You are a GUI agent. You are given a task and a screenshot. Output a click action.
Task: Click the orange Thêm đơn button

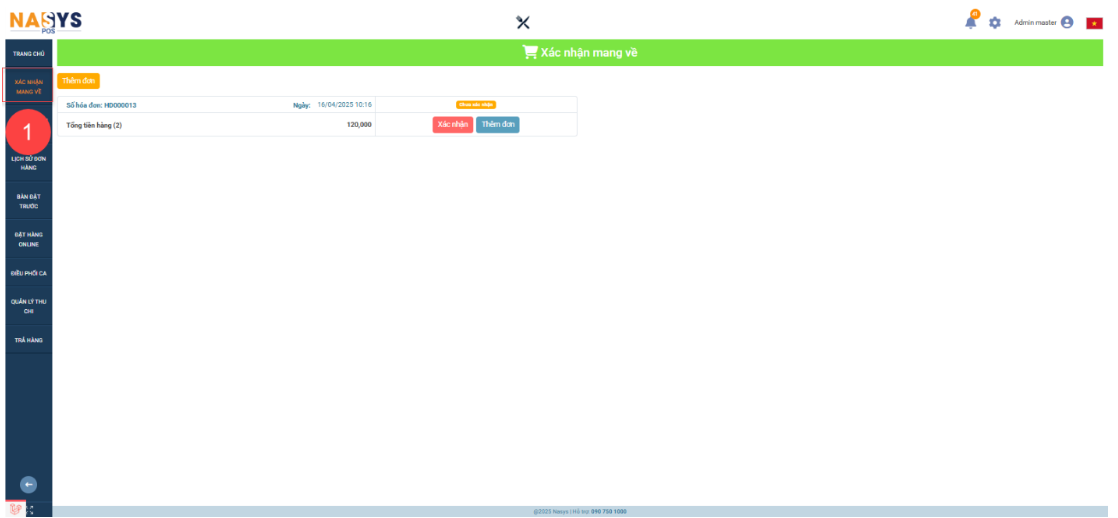(78, 81)
